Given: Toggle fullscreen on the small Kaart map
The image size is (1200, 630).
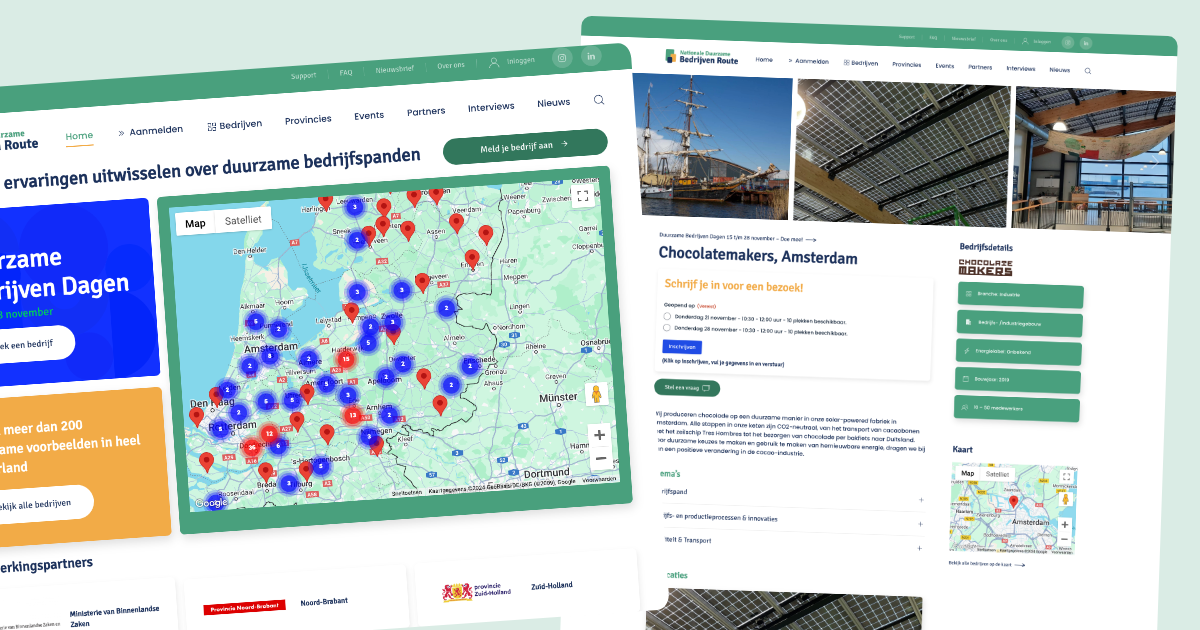Looking at the screenshot, I should click(1066, 477).
